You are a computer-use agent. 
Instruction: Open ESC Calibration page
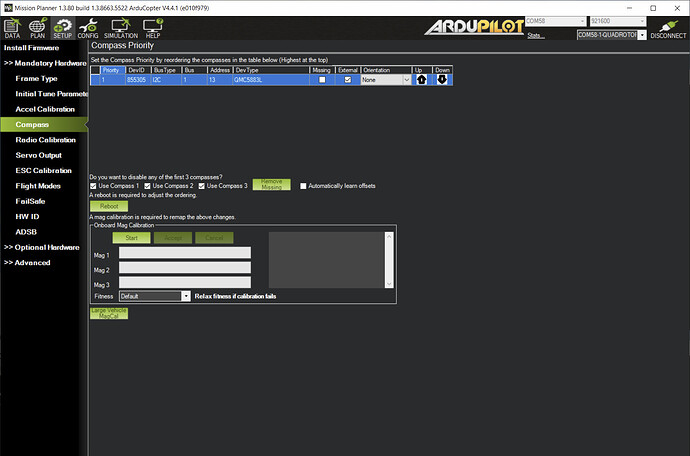pyautogui.click(x=43, y=171)
